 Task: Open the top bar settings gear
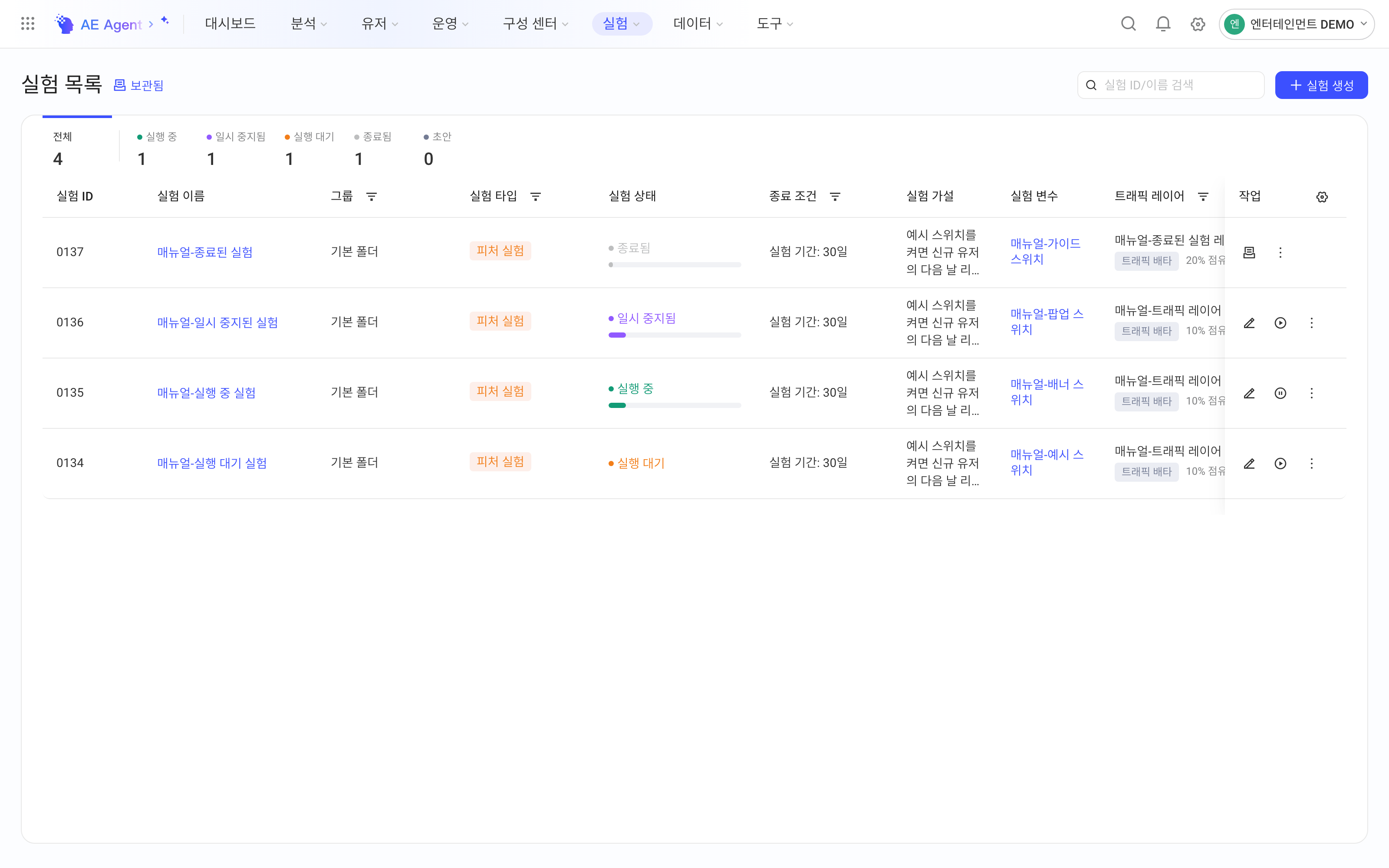click(x=1197, y=24)
